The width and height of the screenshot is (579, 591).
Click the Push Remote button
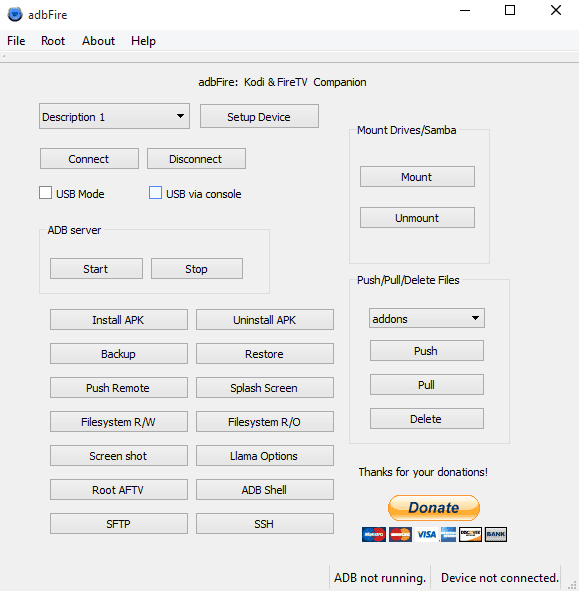119,387
